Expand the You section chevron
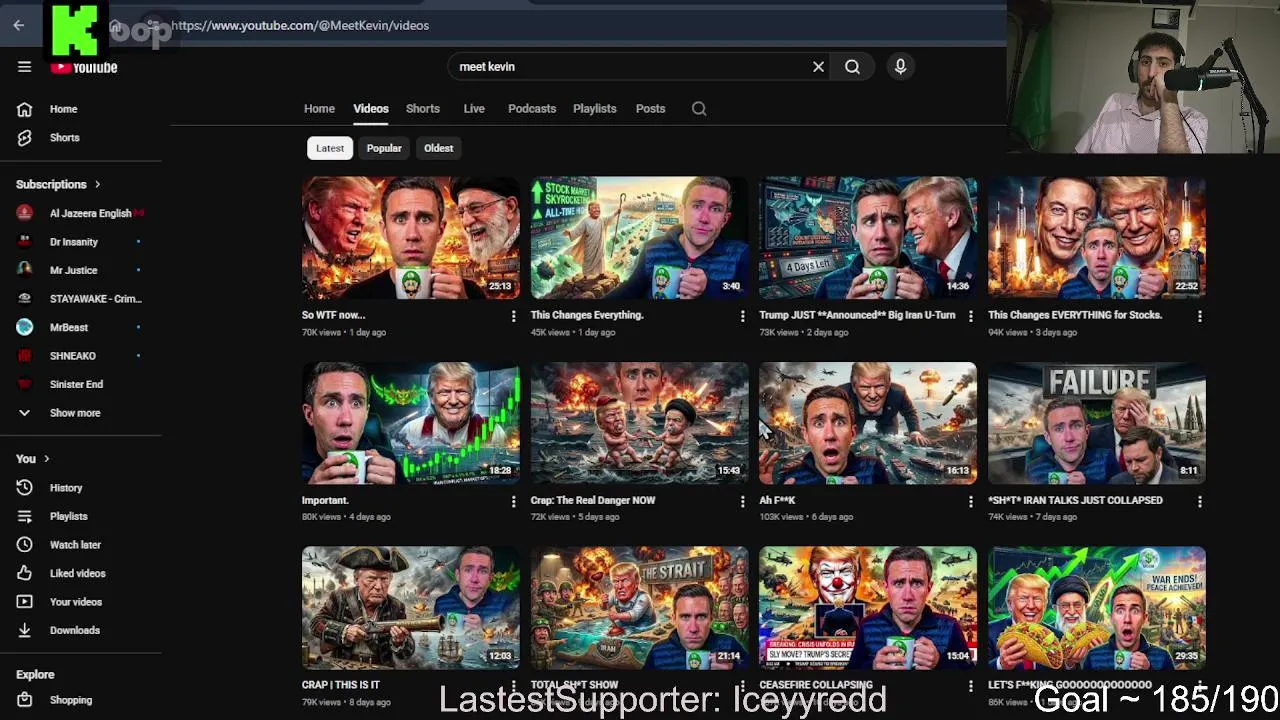 click(x=46, y=459)
